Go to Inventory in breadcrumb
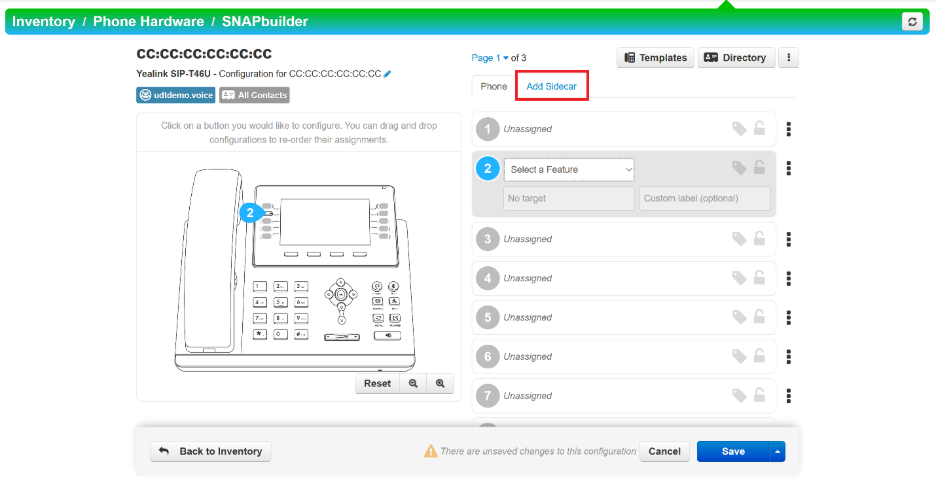The height and width of the screenshot is (483, 936). (44, 21)
